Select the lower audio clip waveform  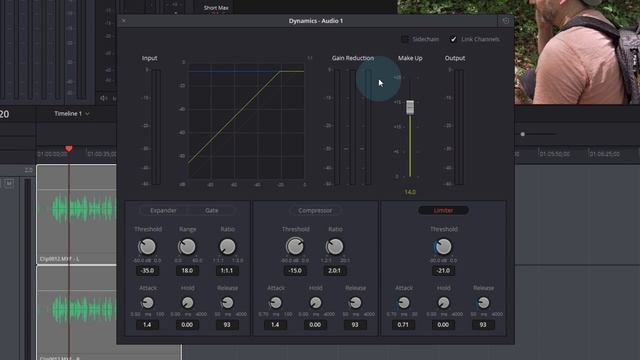point(82,309)
